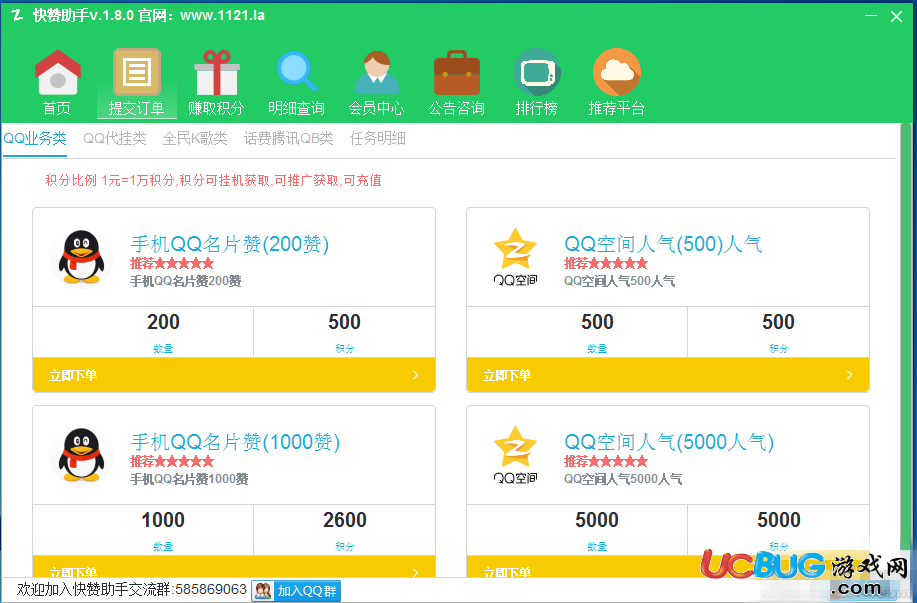Screen dimensions: 917x603
Task: Open the 手机QQ名片赞(1000赞) title link
Action: (235, 442)
